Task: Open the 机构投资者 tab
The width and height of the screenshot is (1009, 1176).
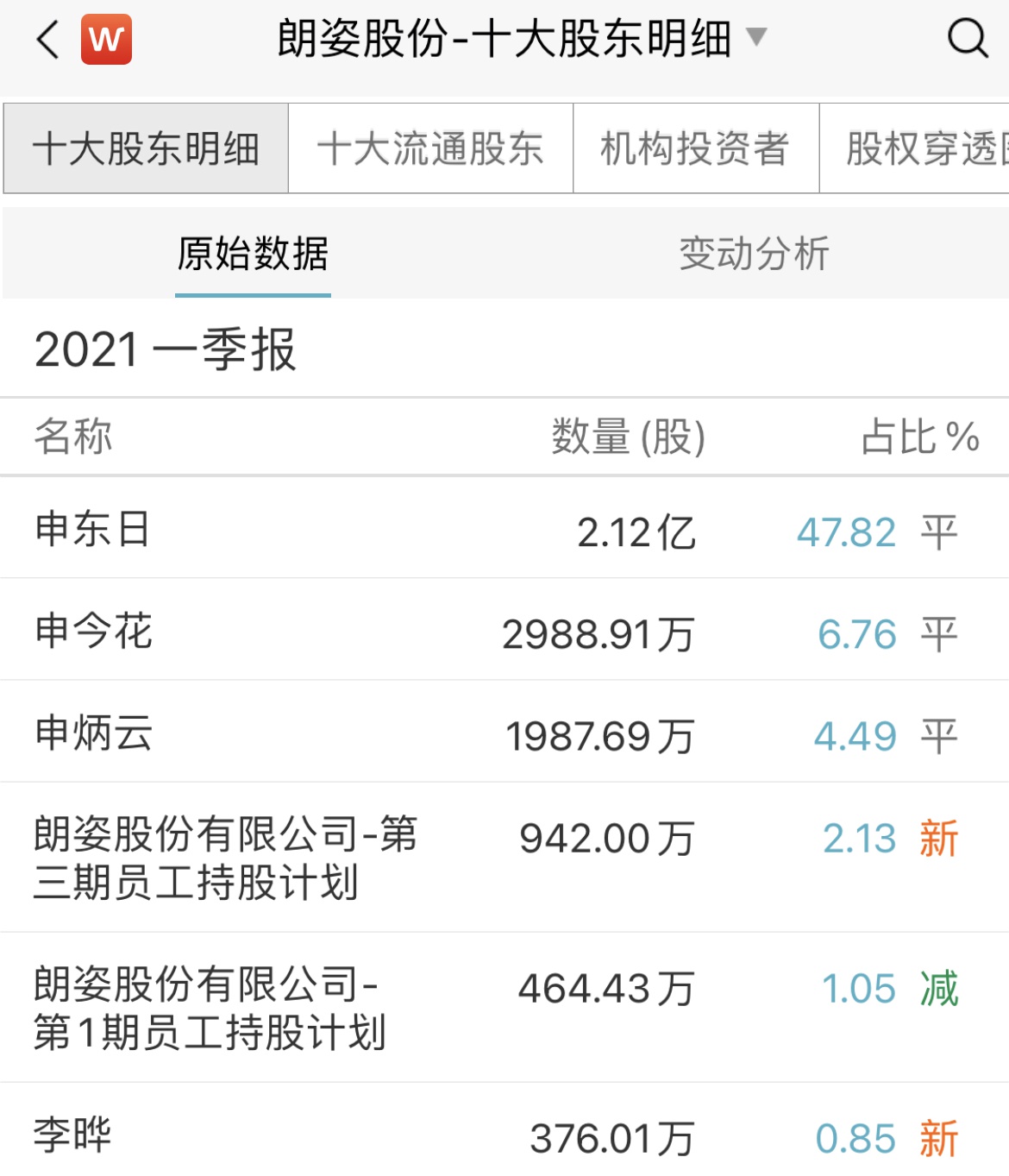Action: click(695, 148)
